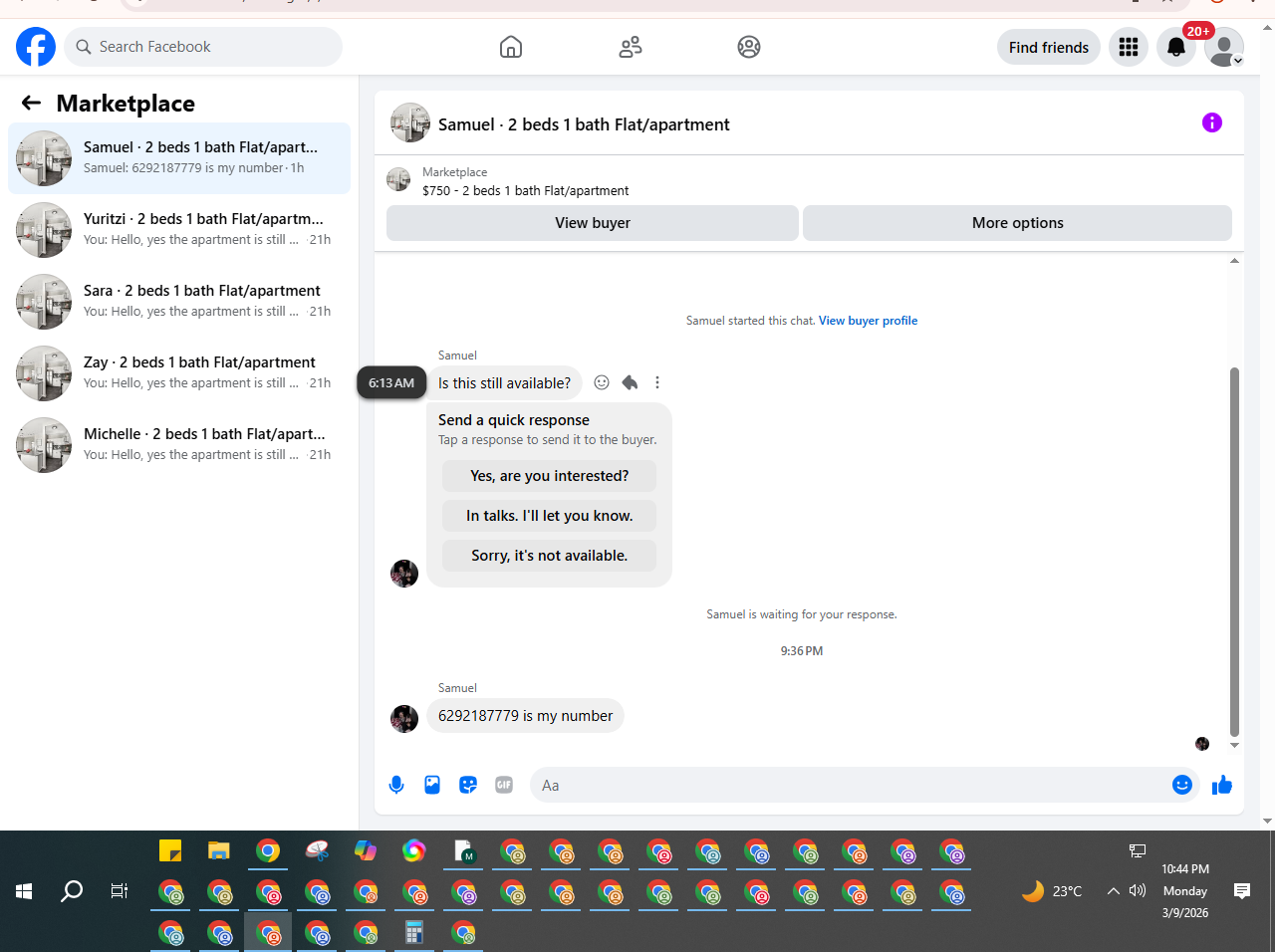Viewport: 1275px width, 952px height.
Task: Open More options for this listing
Action: click(x=1017, y=223)
